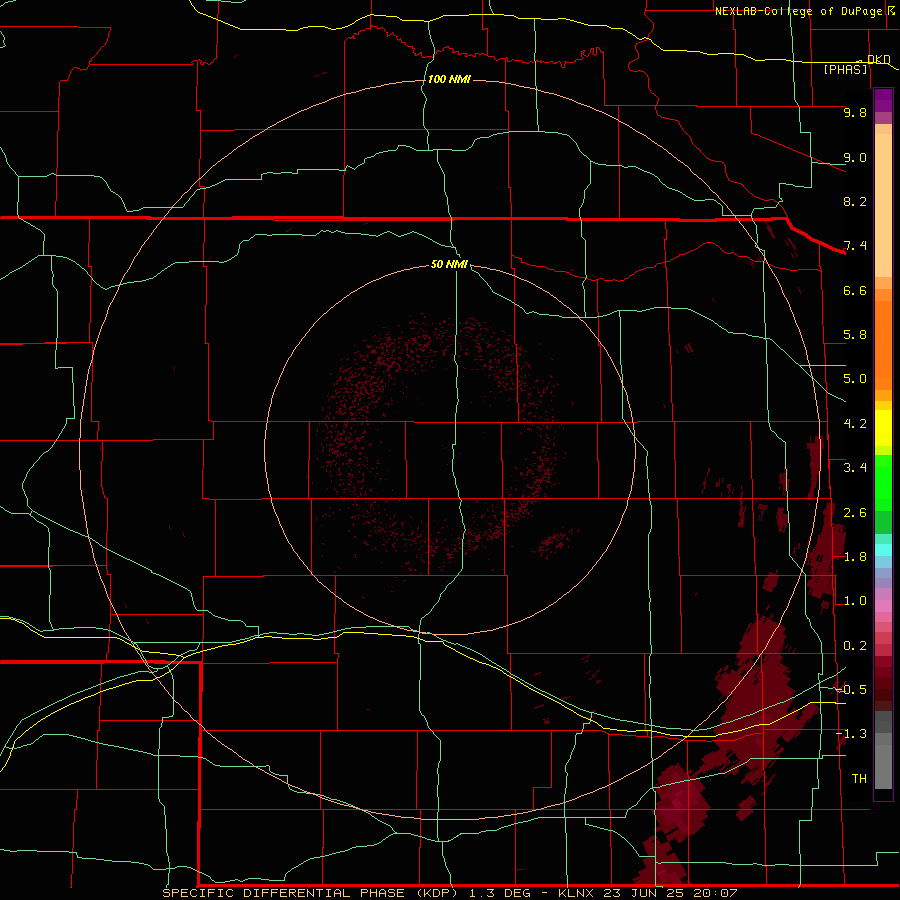Click the 5.0 legend value

click(x=855, y=379)
